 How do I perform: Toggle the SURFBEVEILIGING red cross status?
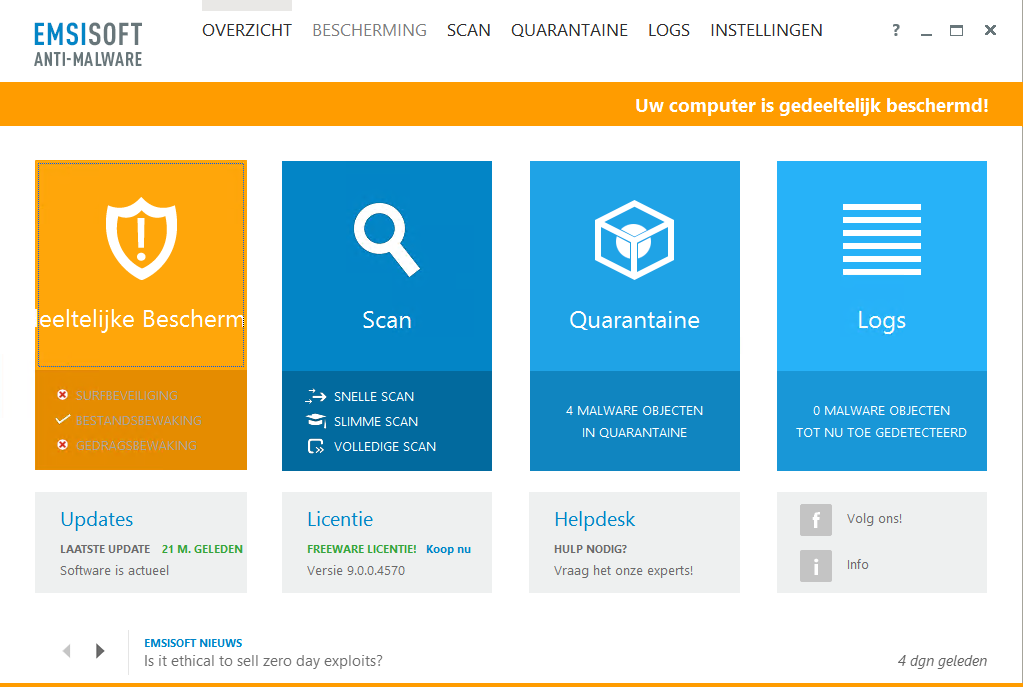(63, 395)
